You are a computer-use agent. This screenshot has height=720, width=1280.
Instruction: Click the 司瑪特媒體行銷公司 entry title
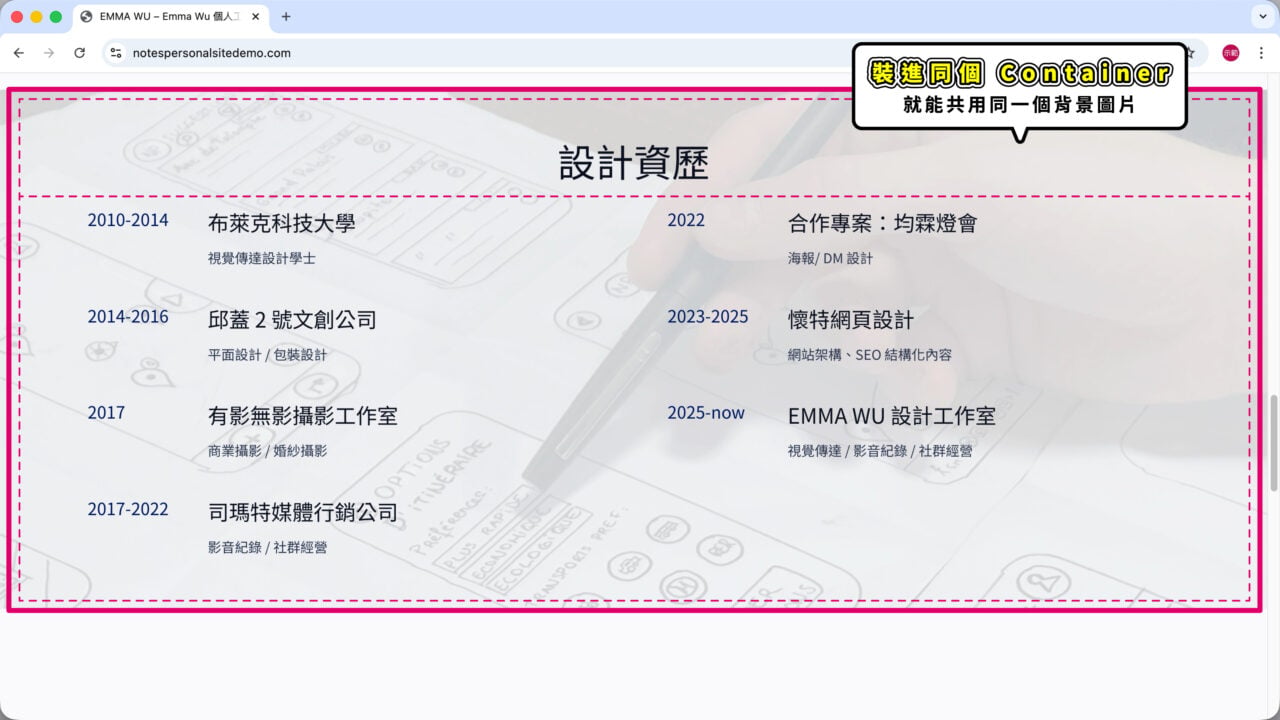coord(303,513)
